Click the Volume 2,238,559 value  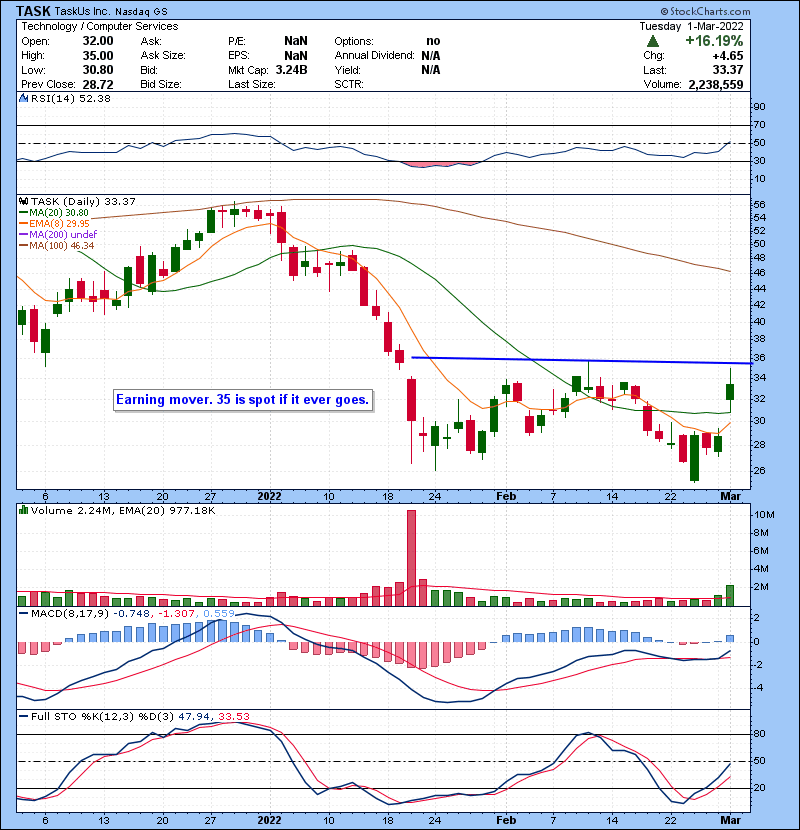[716, 84]
